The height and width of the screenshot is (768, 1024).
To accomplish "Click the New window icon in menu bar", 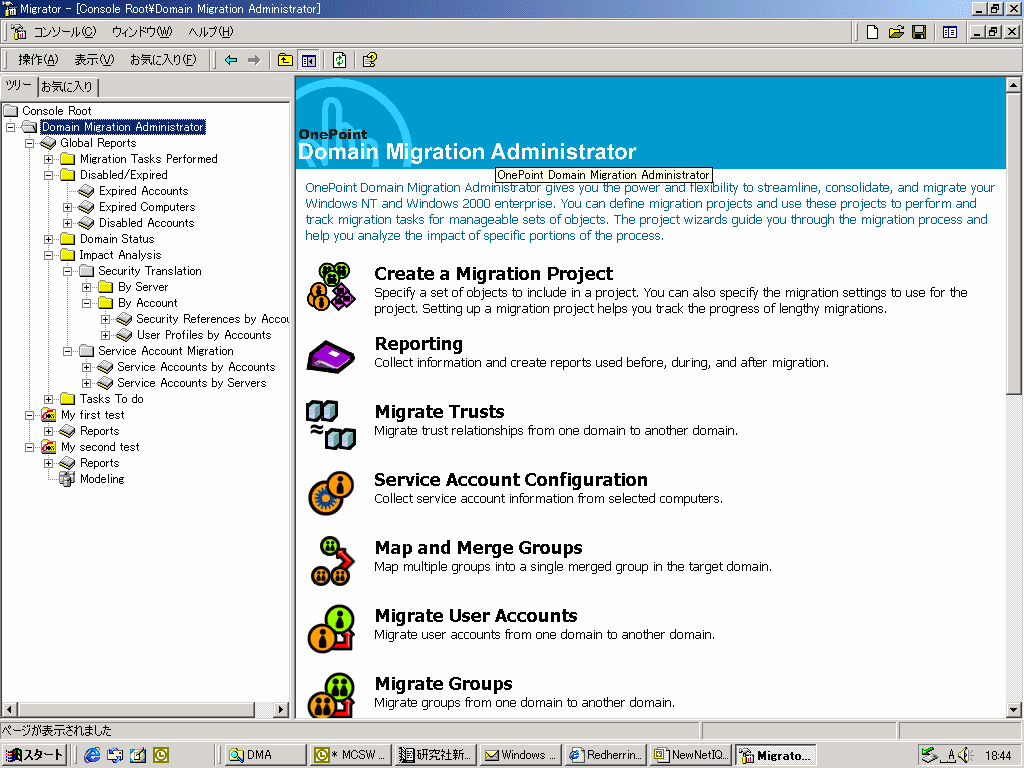I will (x=950, y=32).
